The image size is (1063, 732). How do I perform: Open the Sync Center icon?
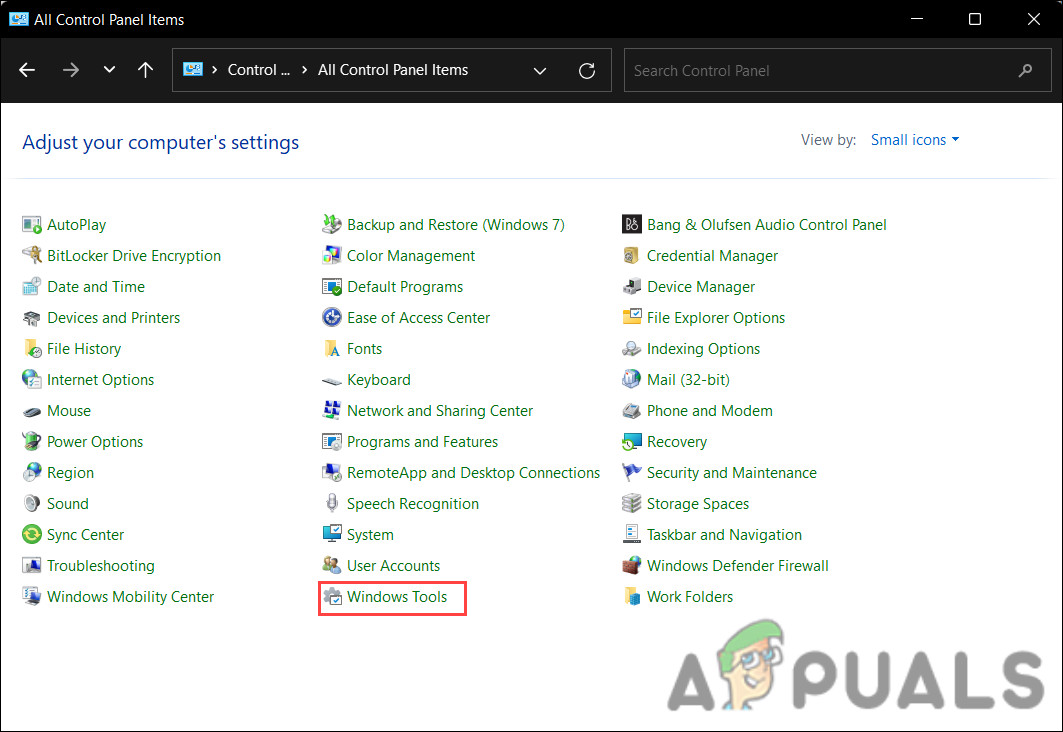pyautogui.click(x=32, y=535)
